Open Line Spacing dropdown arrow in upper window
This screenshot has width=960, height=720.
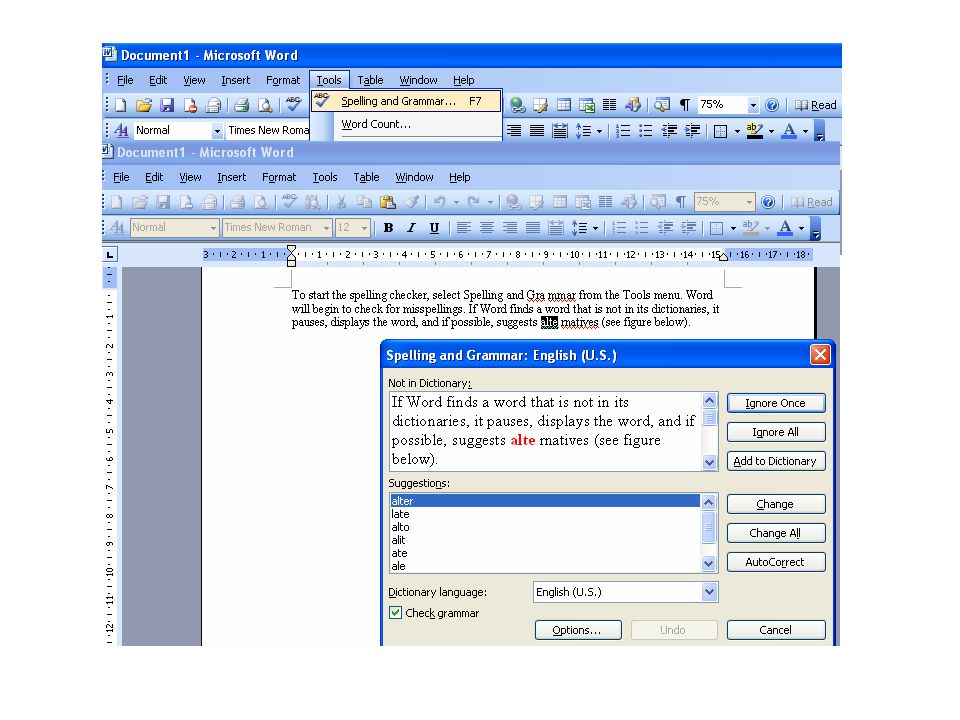[x=599, y=130]
